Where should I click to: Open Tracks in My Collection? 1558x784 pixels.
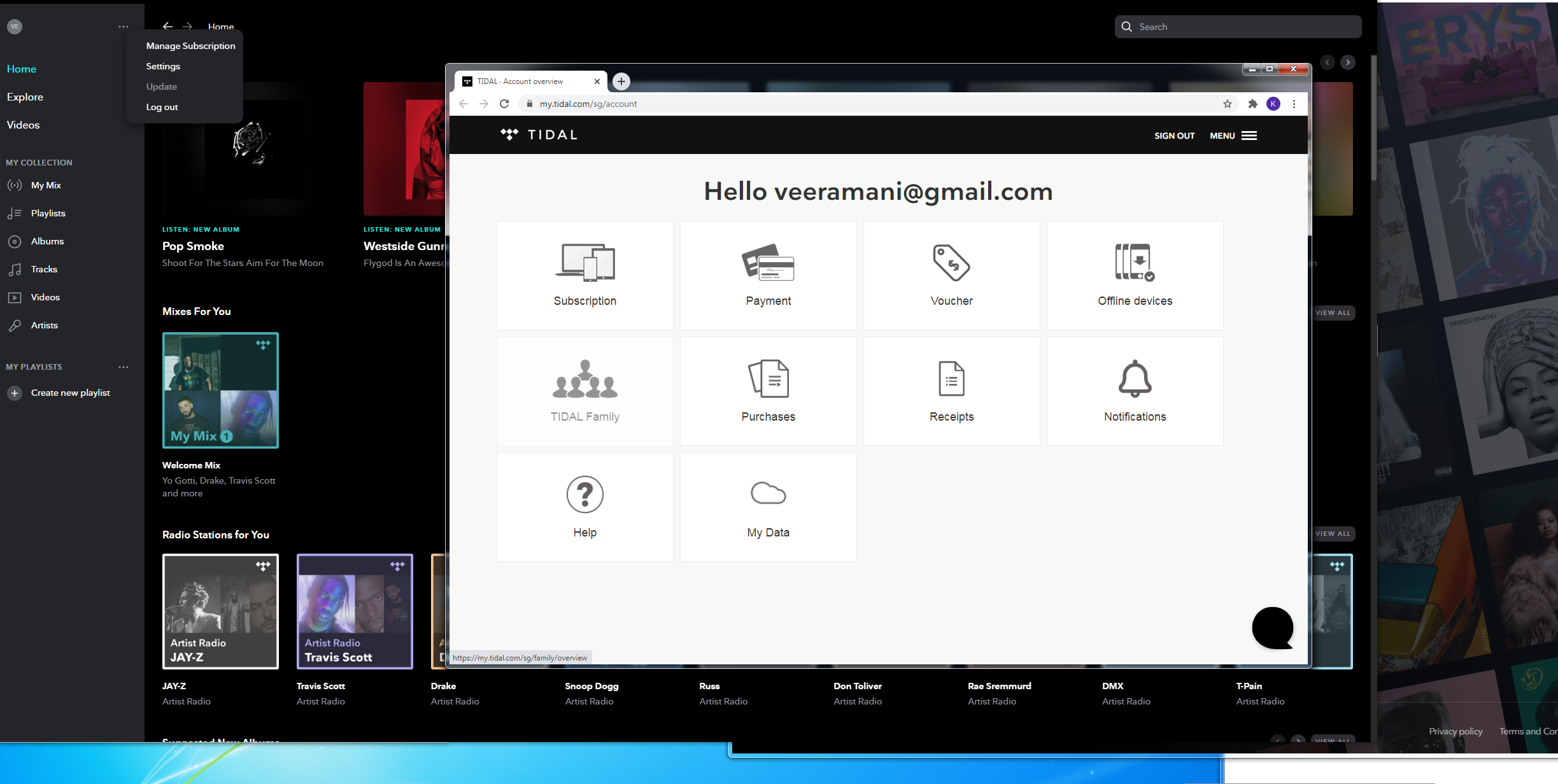44,269
